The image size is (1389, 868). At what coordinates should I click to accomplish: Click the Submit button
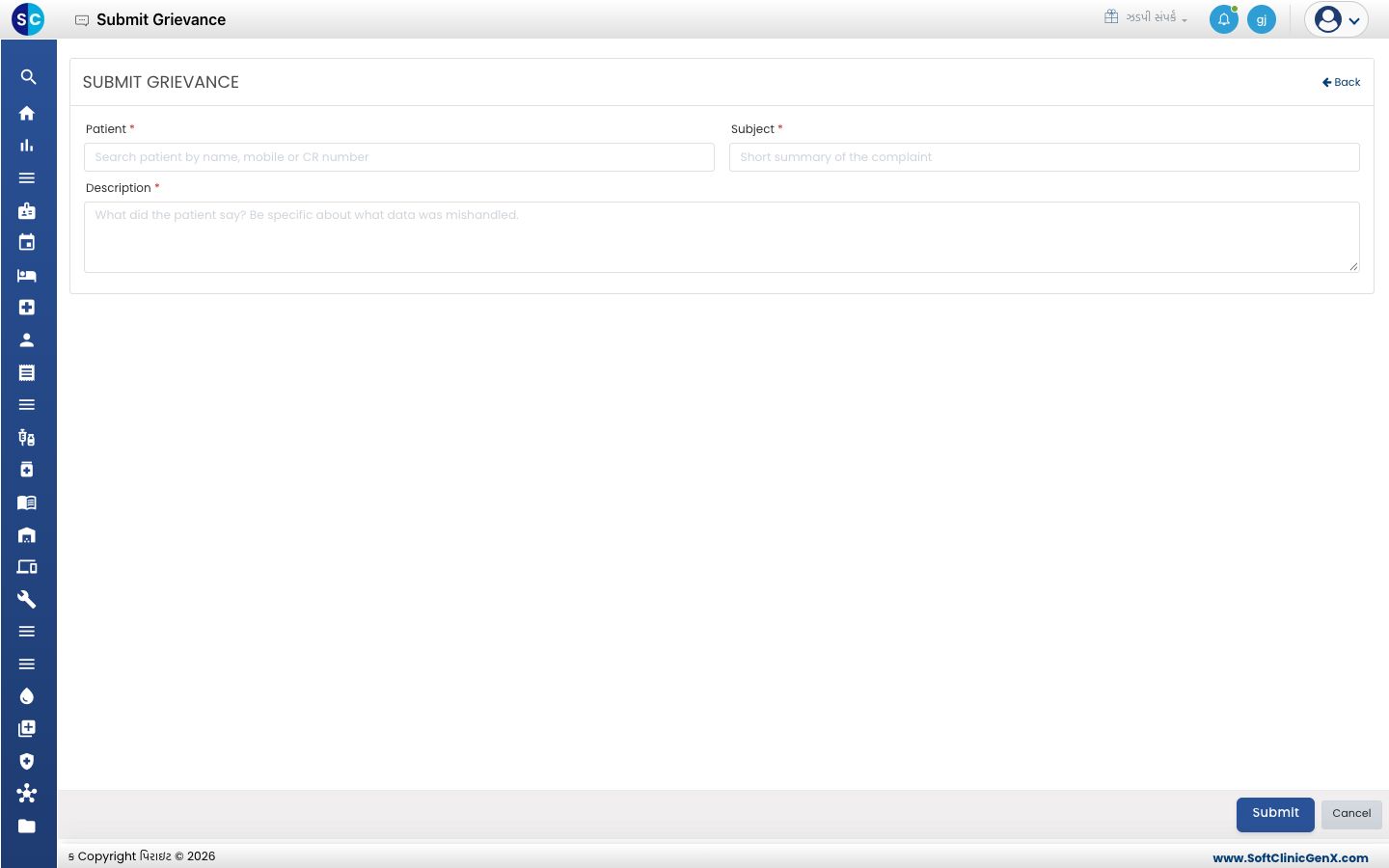tap(1275, 814)
